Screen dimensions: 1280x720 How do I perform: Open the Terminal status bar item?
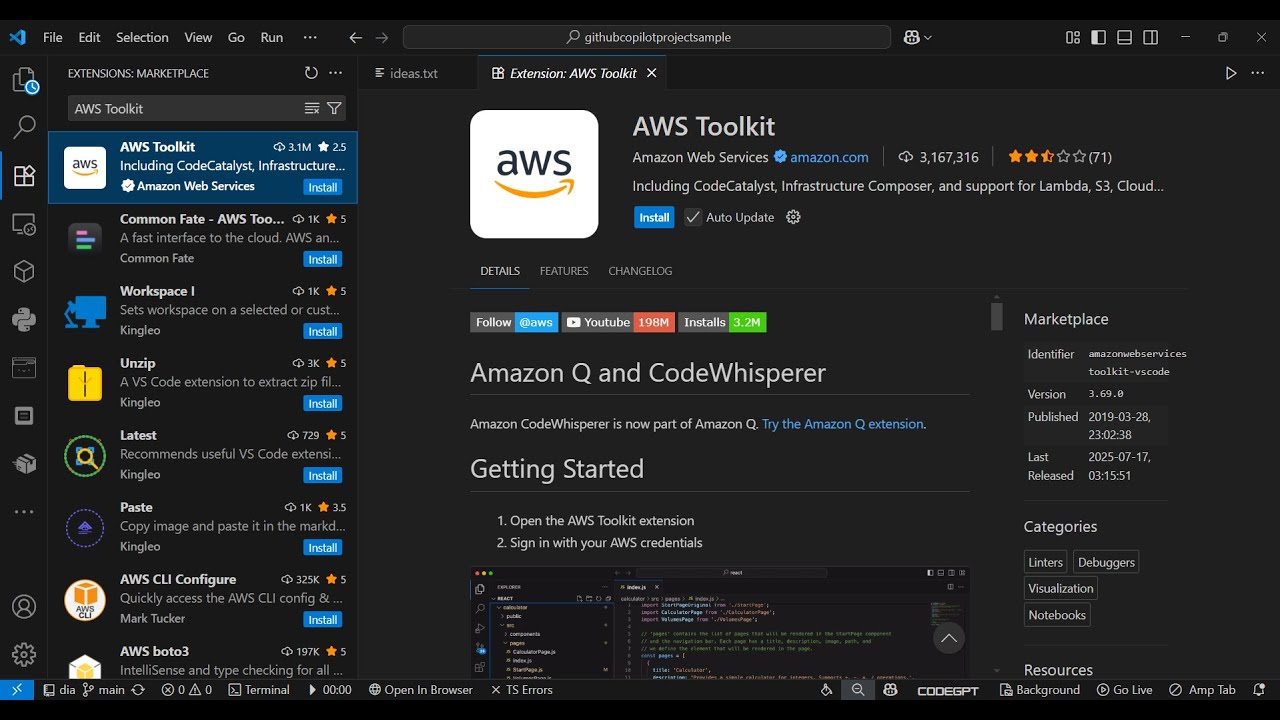[259, 690]
